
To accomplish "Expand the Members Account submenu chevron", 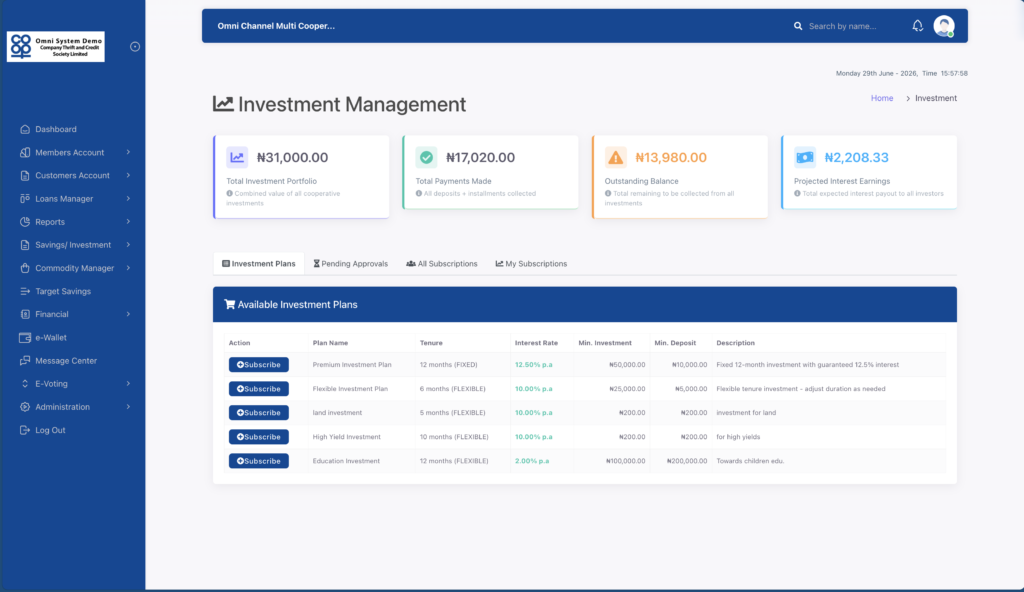I will [x=128, y=152].
